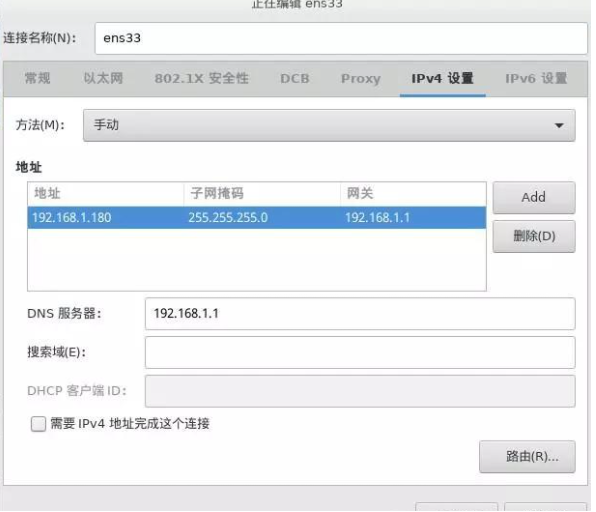Viewport: 596px width, 512px height.
Task: Click the 地址 column header
Action: [x=106, y=194]
